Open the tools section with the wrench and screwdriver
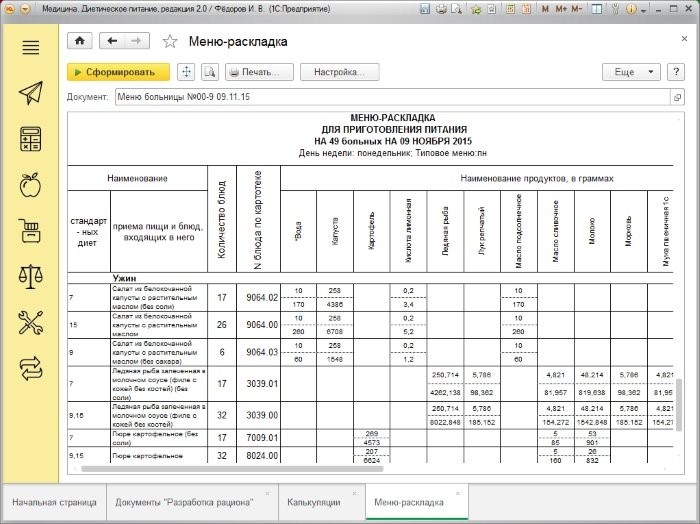Viewport: 700px width, 524px height. coord(30,322)
